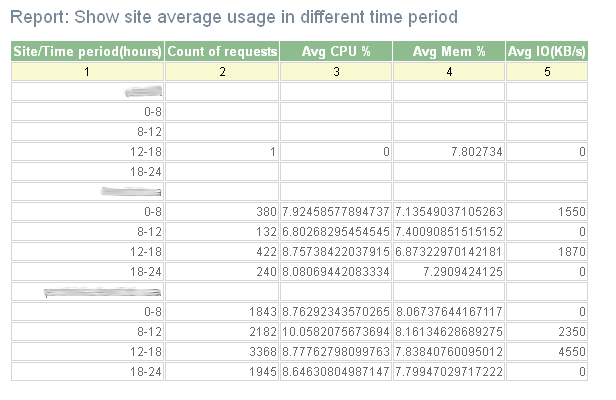Click Mem value 8.06737644167117

click(449, 312)
